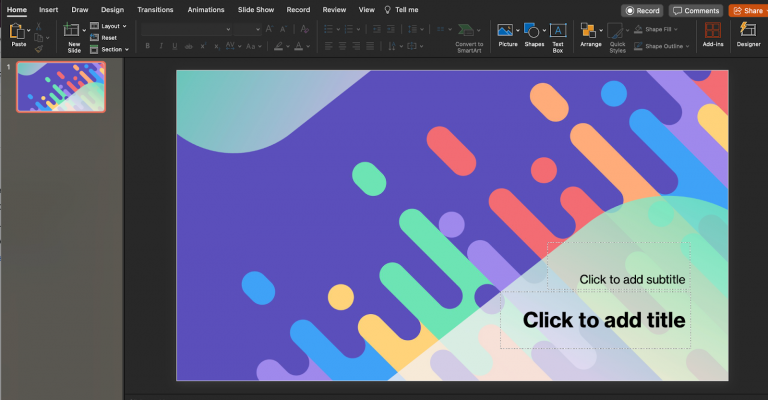This screenshot has width=768, height=400.
Task: Select slide 1 thumbnail in the panel
Action: point(60,87)
